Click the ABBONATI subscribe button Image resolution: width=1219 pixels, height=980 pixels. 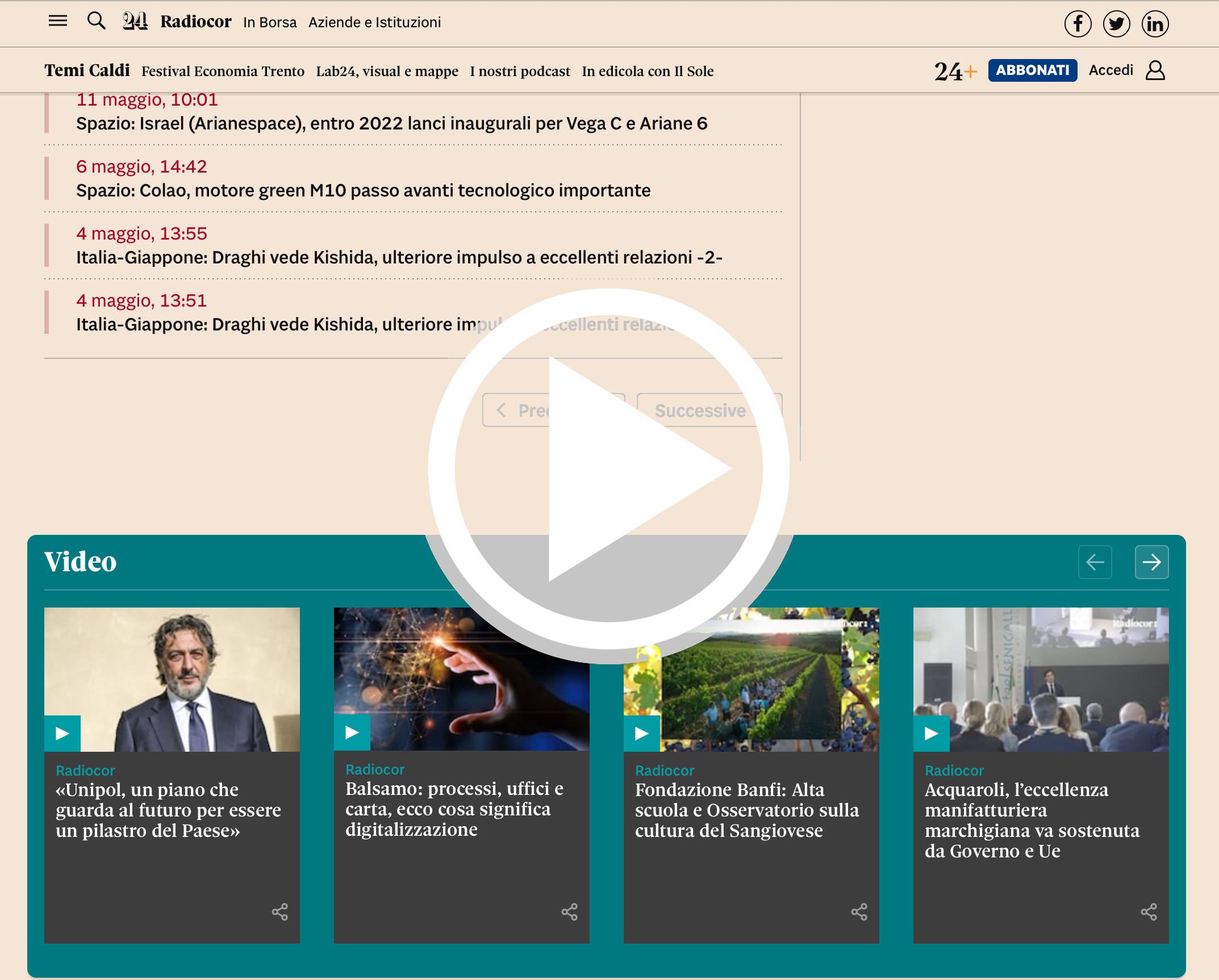click(1032, 70)
